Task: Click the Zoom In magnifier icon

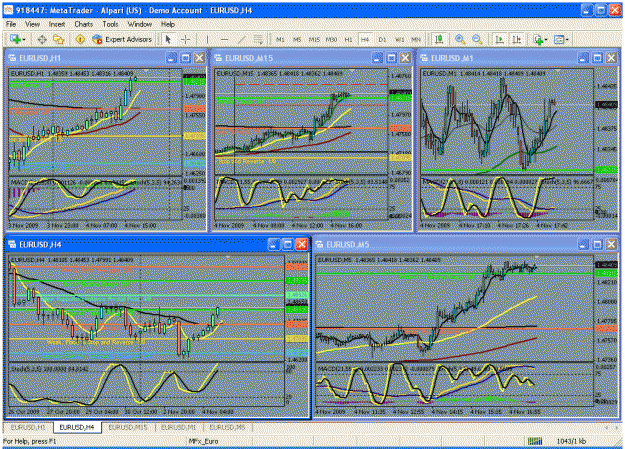Action: click(x=460, y=39)
